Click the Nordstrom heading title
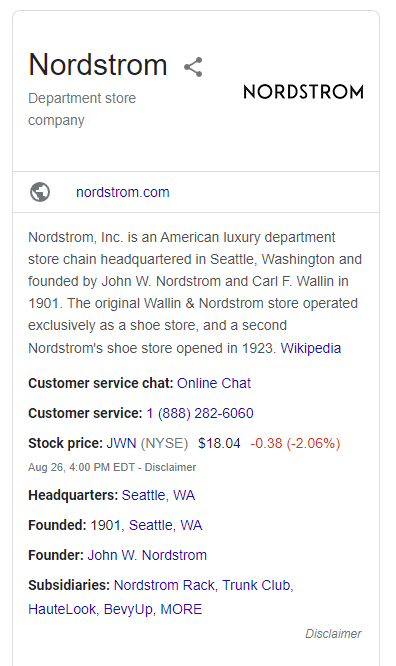Viewport: 396px width, 666px height. coord(98,65)
